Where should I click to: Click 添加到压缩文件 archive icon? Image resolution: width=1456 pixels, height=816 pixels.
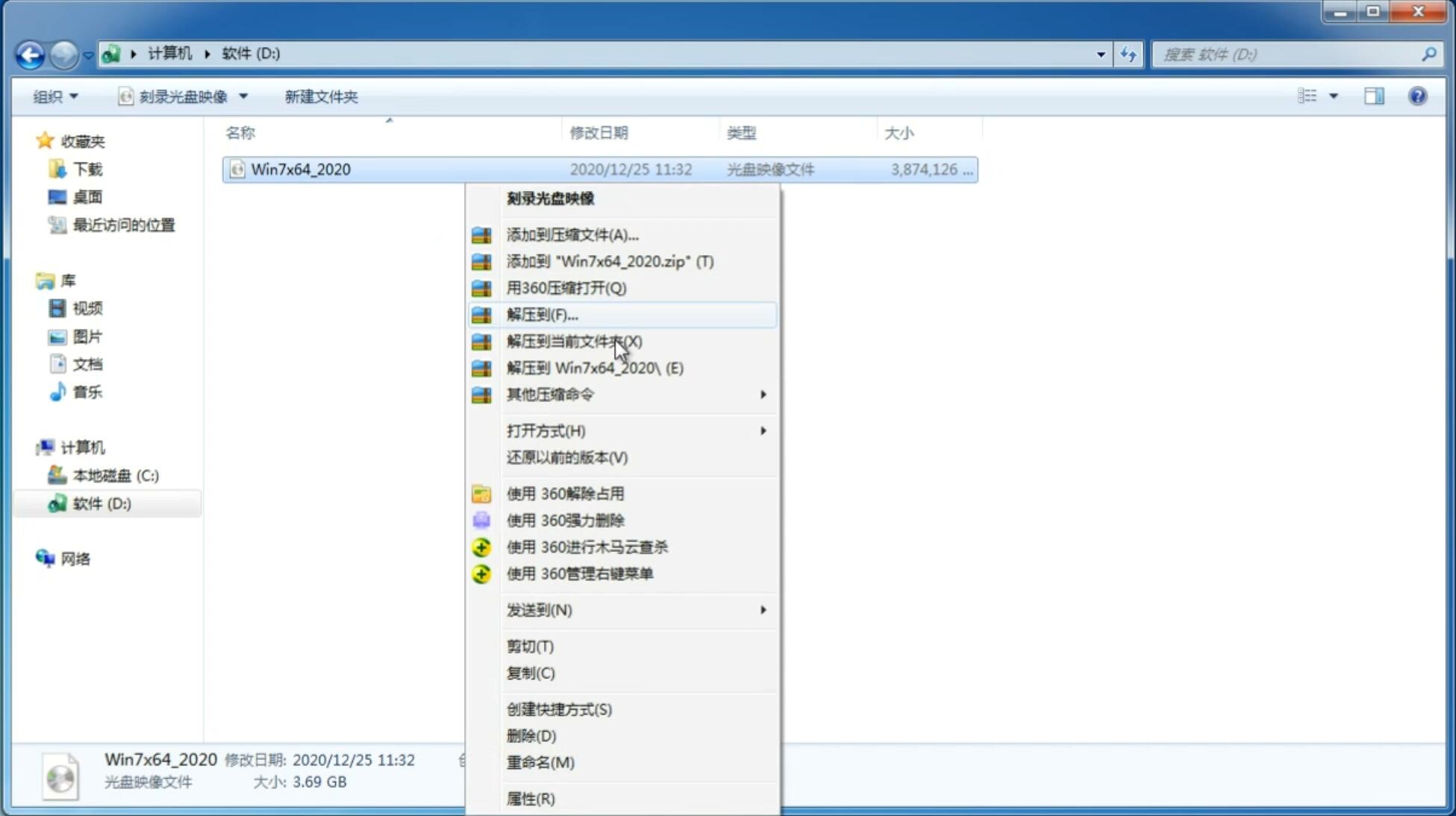point(483,234)
